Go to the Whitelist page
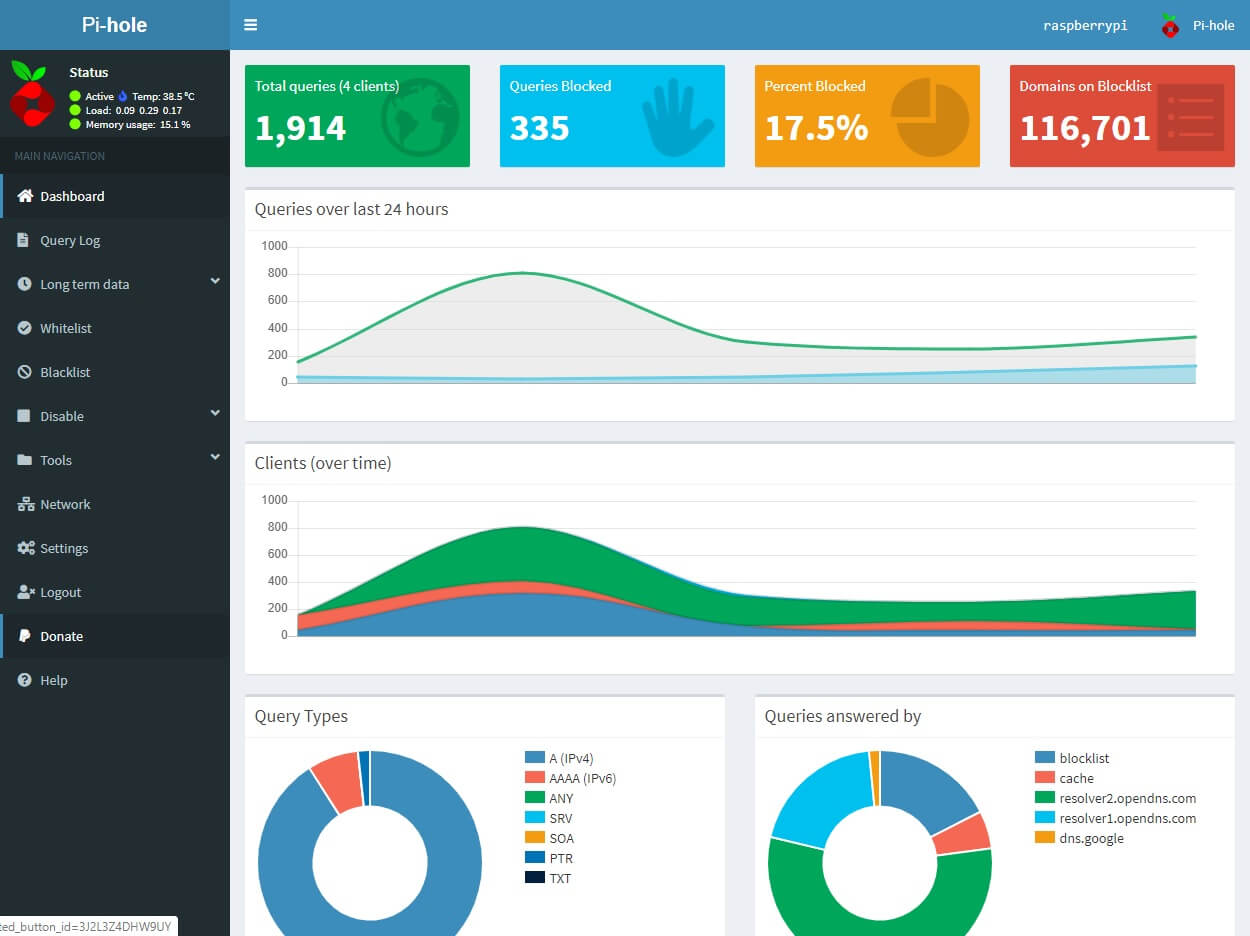1250x936 pixels. tap(115, 328)
